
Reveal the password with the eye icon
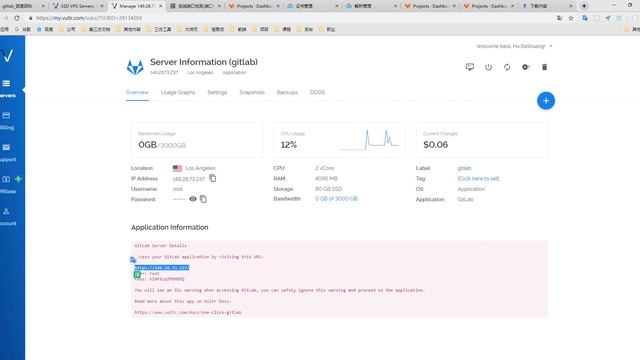193,199
